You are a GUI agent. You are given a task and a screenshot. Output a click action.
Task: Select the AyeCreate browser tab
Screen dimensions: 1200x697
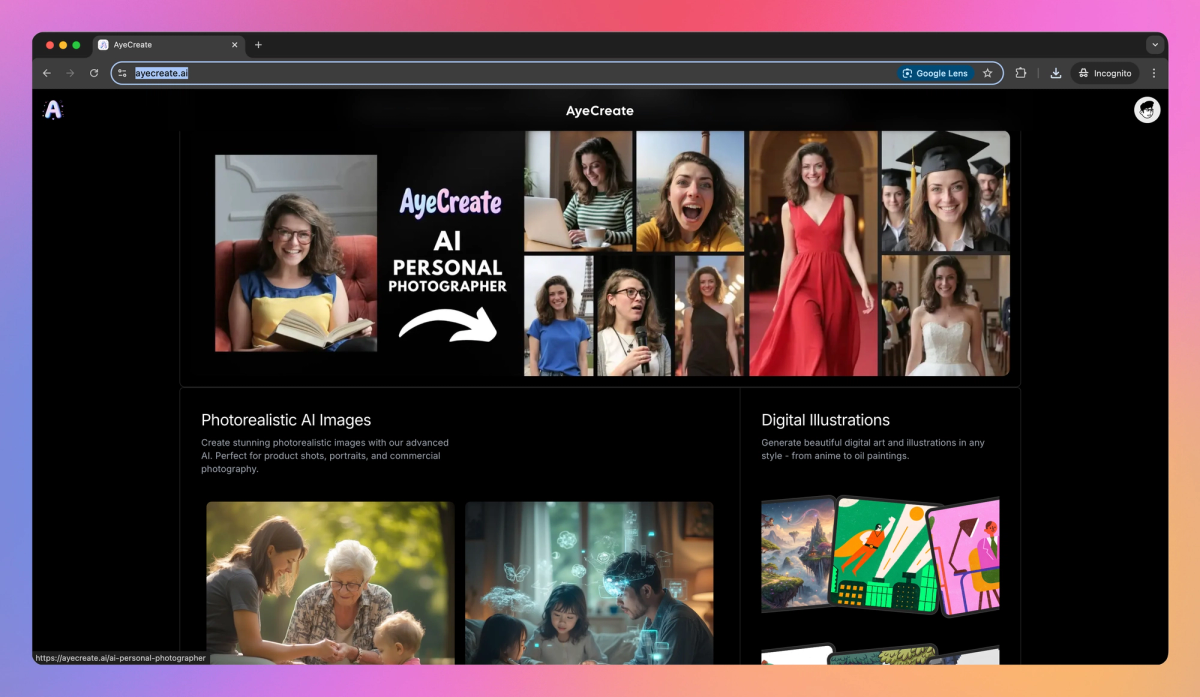[x=169, y=45]
